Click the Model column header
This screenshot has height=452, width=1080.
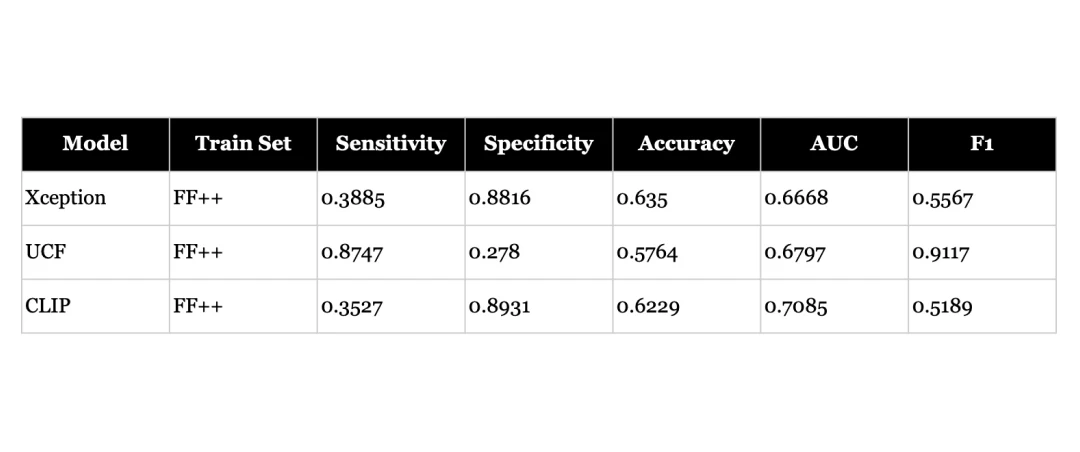[95, 144]
